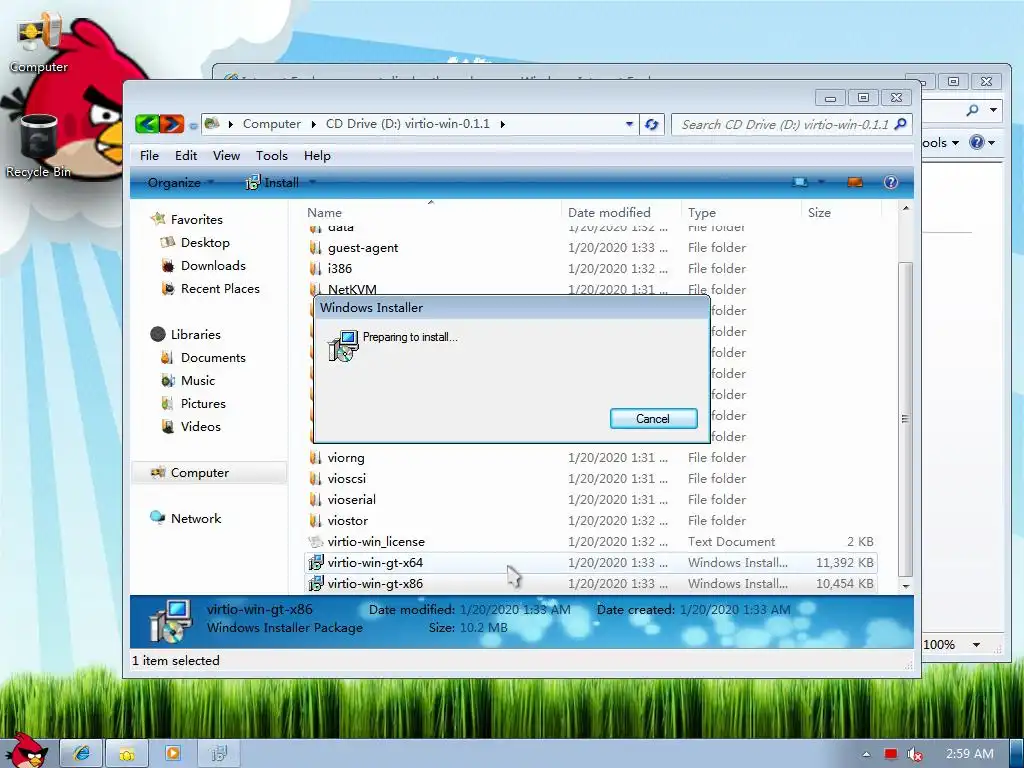Expand the address bar history dropdown
The image size is (1024, 768).
[x=629, y=123]
